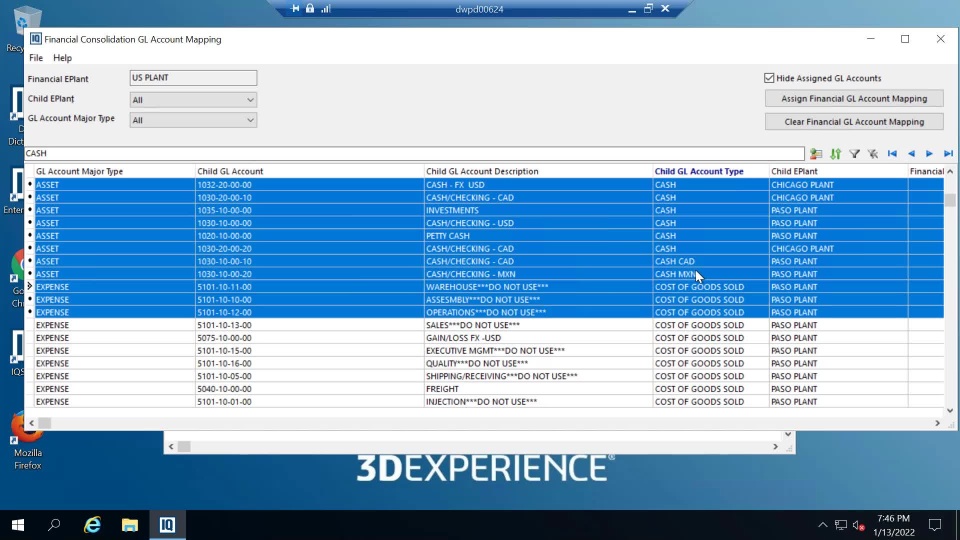Click the taskbar clock showing 7:46 PM

coord(893,519)
